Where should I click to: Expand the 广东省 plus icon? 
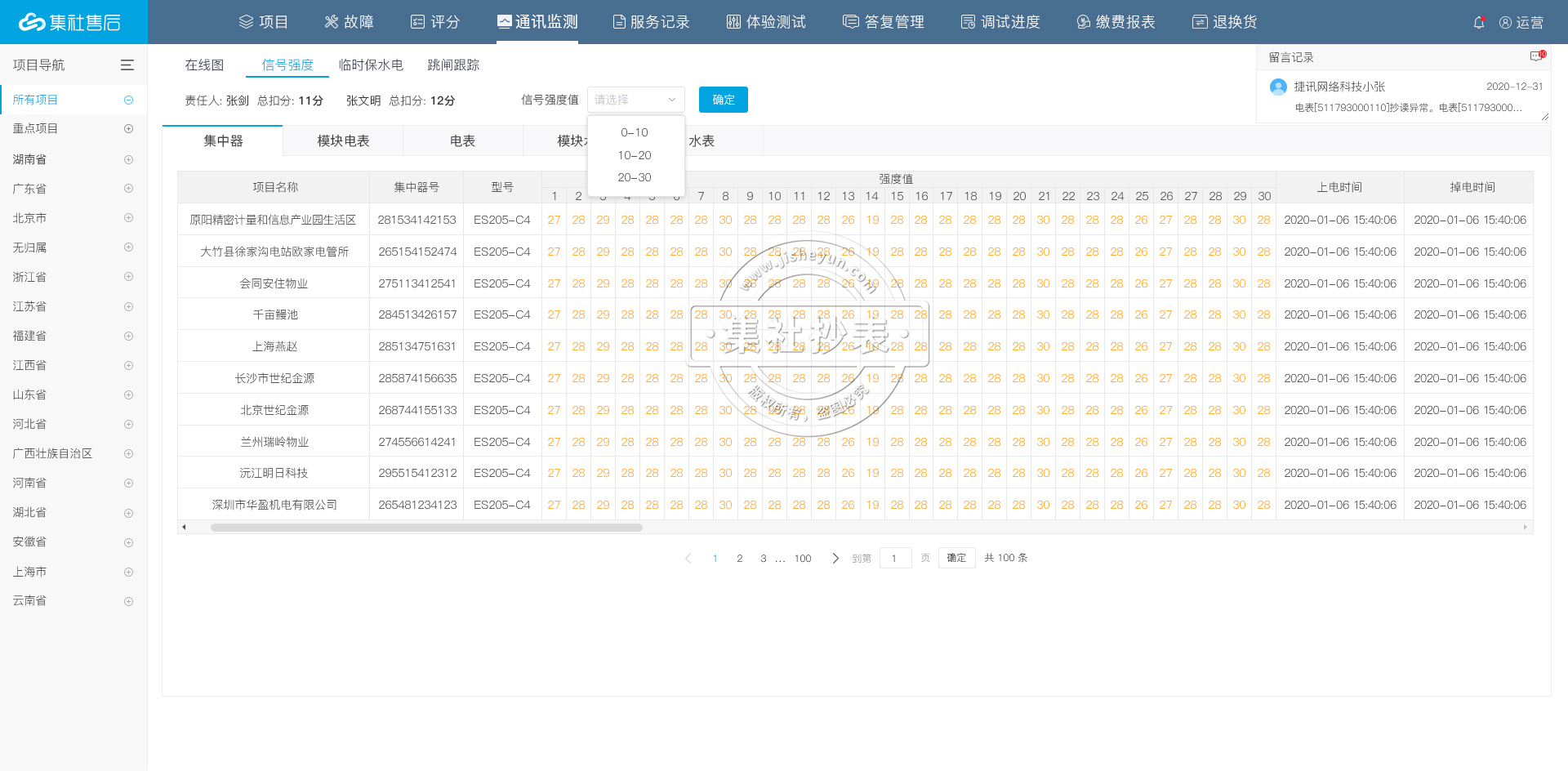128,189
